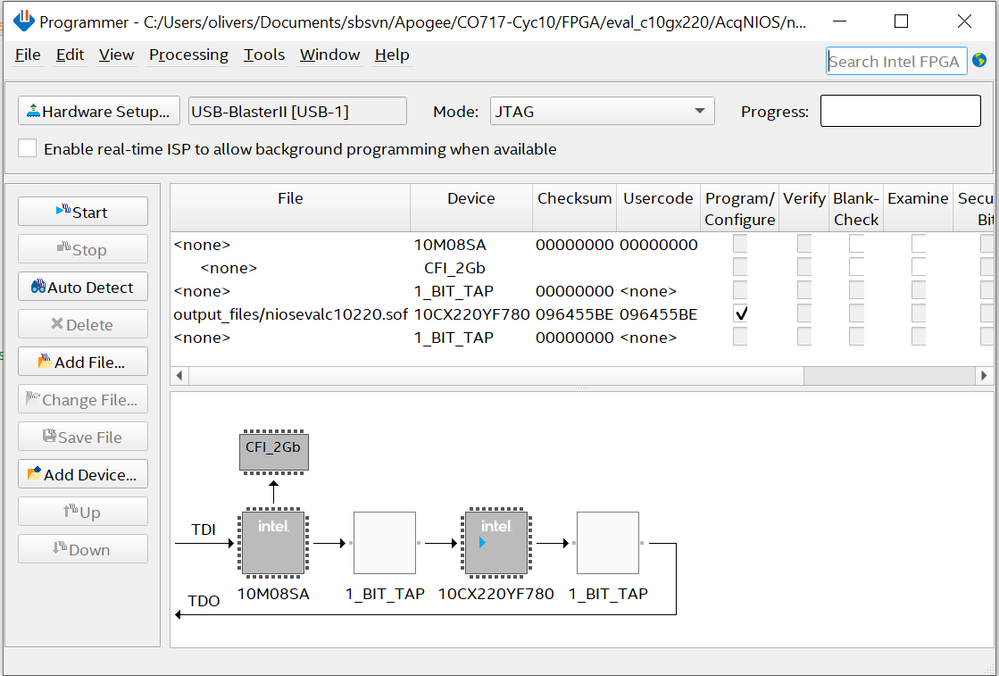Click the Usercode column header
Viewport: 999px width, 676px height.
[x=658, y=208]
